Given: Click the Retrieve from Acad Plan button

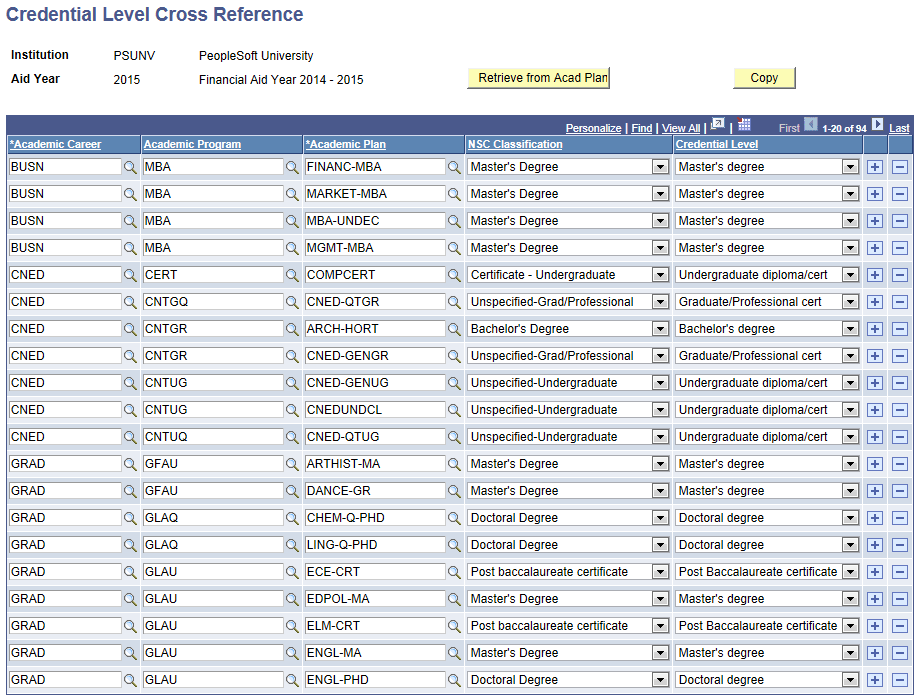Looking at the screenshot, I should tap(538, 77).
